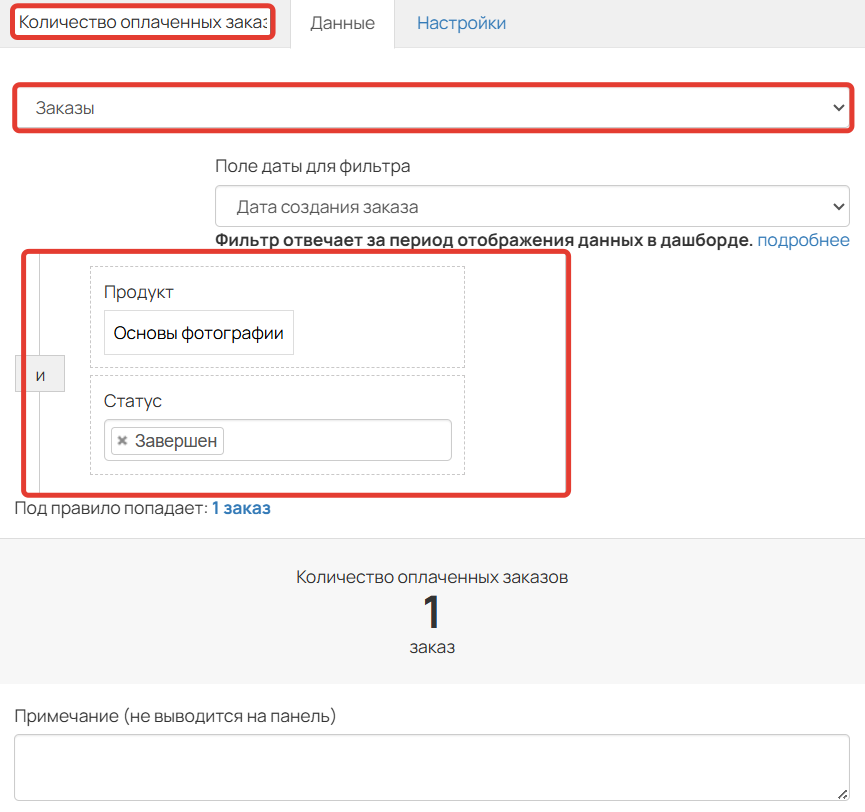The image size is (865, 812).
Task: Edit the widget title input field
Action: [x=143, y=22]
